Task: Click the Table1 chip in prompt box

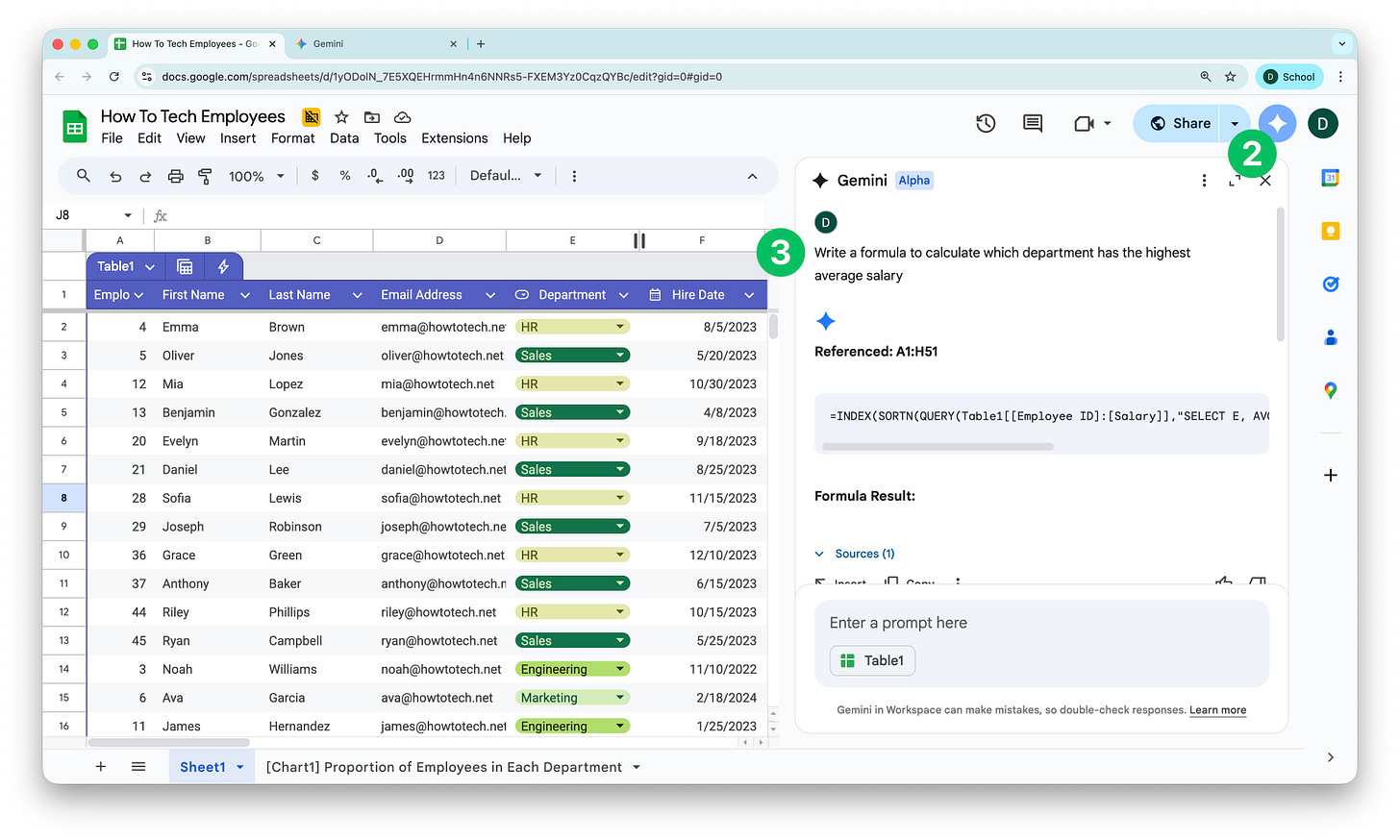Action: (872, 660)
